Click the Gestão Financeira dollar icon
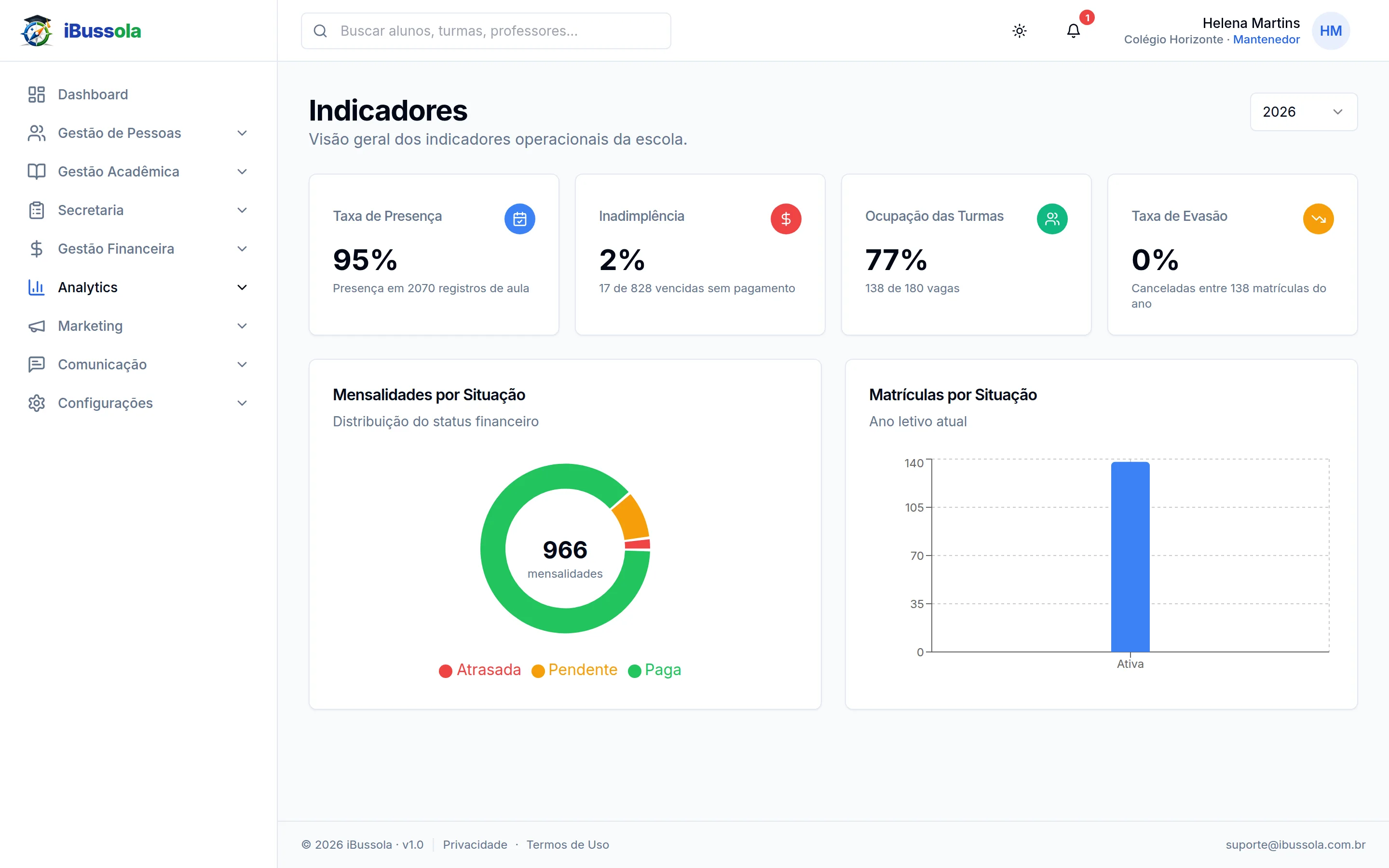Screen dimensions: 1389x868 (x=37, y=248)
